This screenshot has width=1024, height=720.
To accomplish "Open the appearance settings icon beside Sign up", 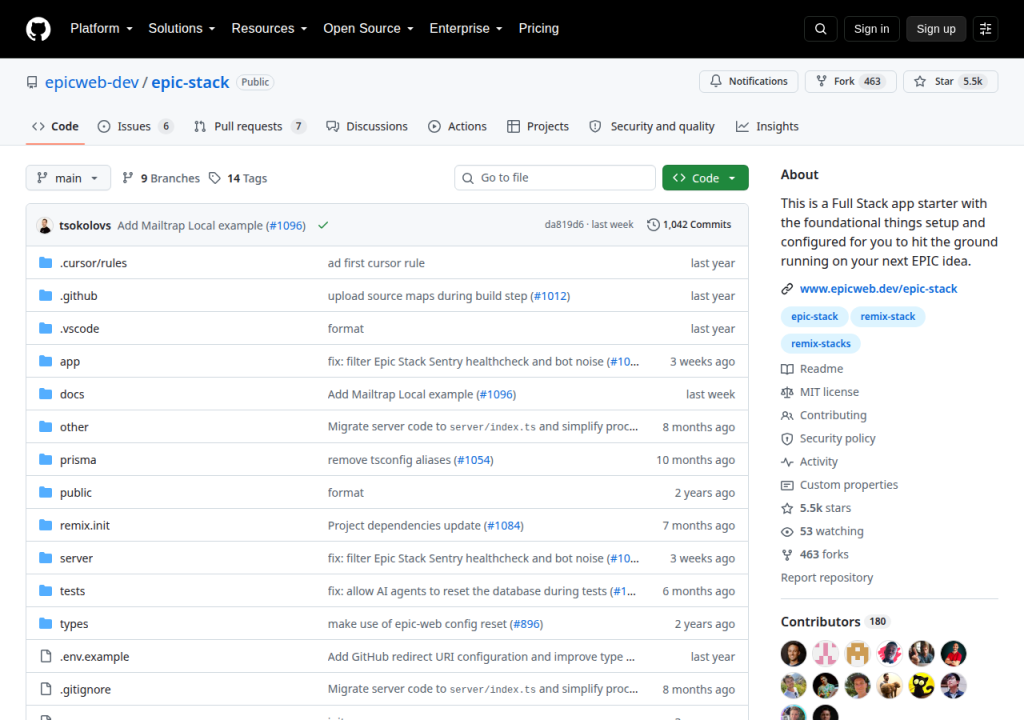I will [x=985, y=29].
